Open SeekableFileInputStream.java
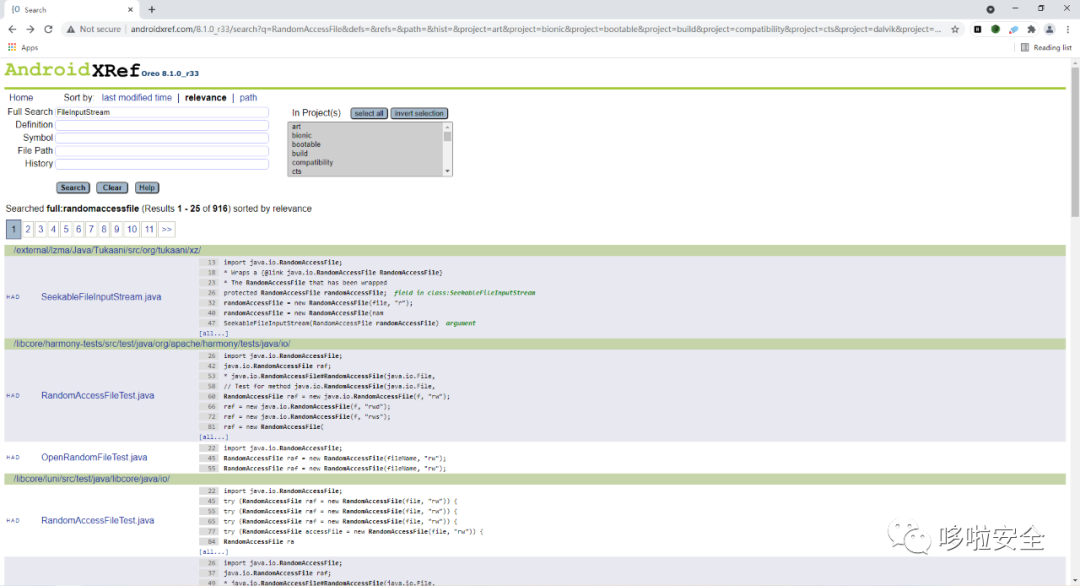 coord(101,297)
